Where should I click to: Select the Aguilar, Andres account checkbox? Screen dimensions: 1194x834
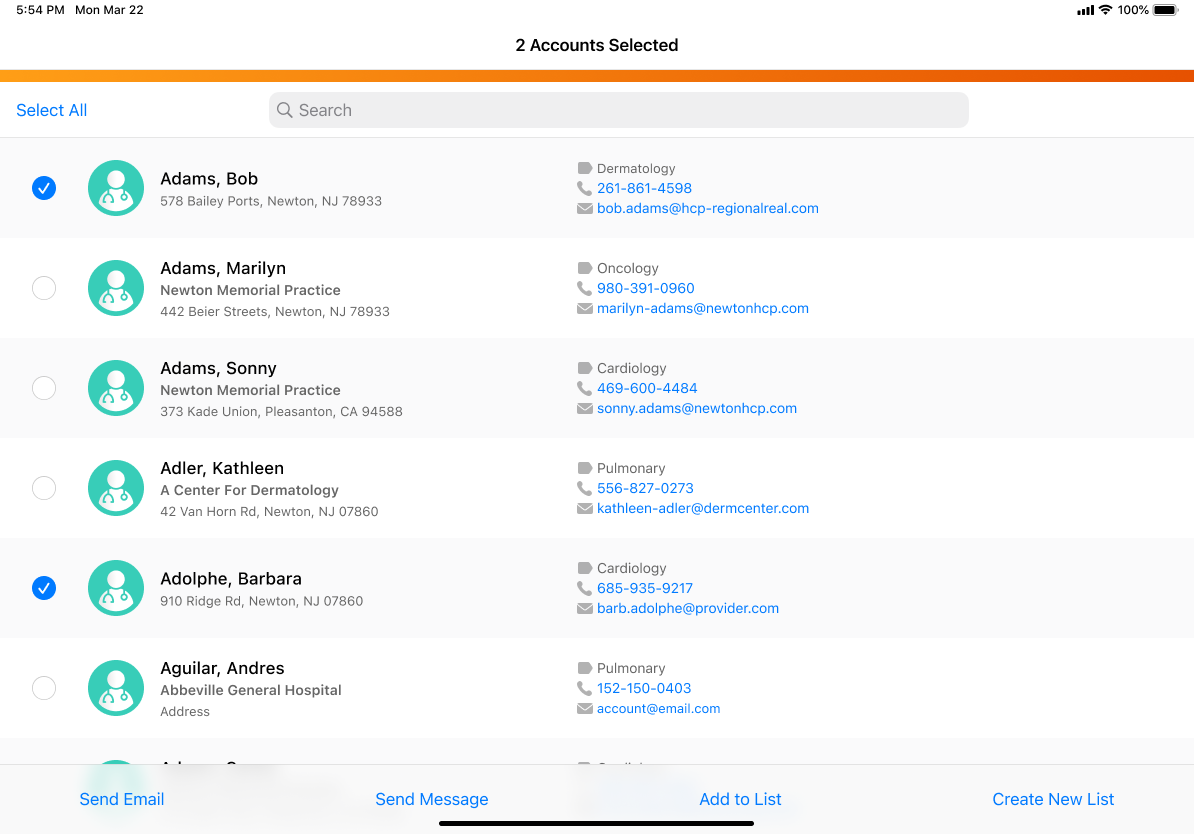tap(44, 688)
